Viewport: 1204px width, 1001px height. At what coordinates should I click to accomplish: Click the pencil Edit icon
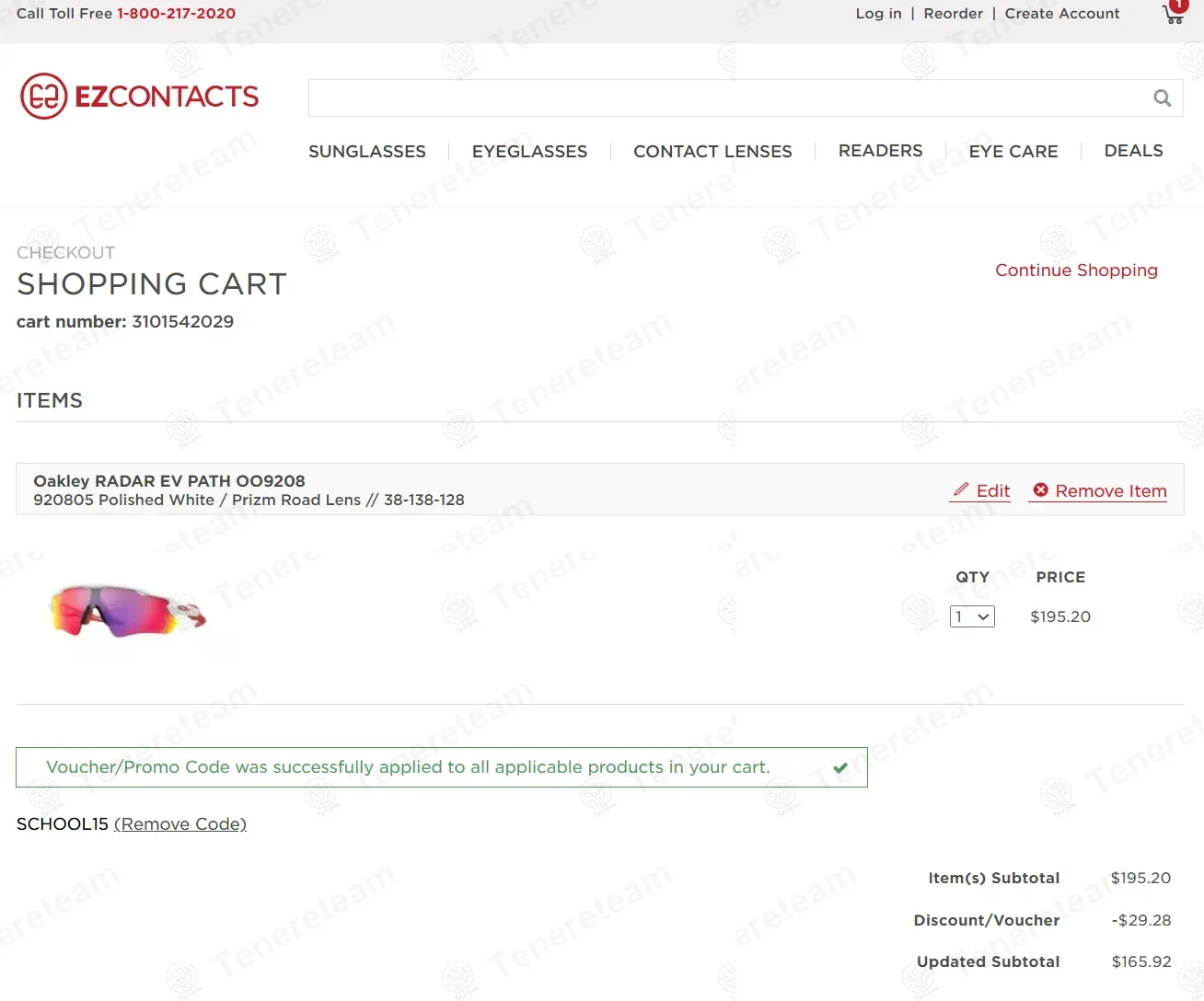[961, 489]
